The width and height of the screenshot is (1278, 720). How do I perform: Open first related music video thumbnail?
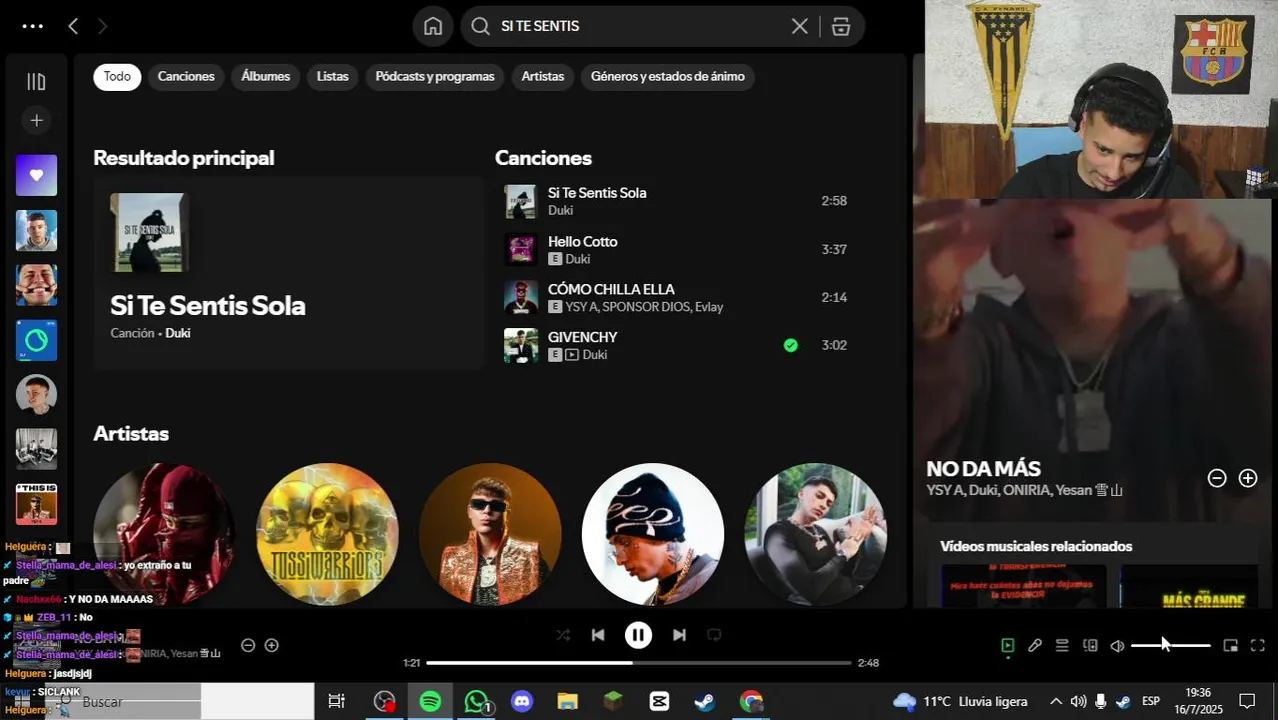tap(1023, 586)
